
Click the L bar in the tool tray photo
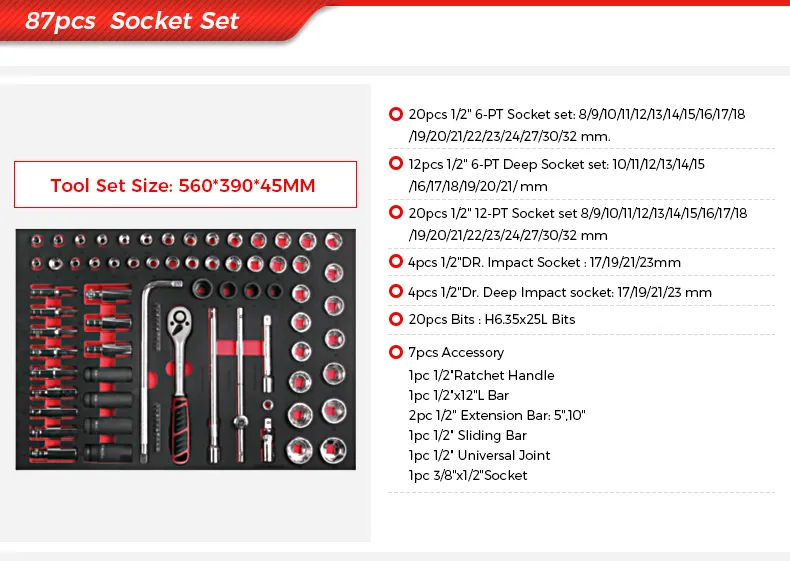[x=153, y=369]
